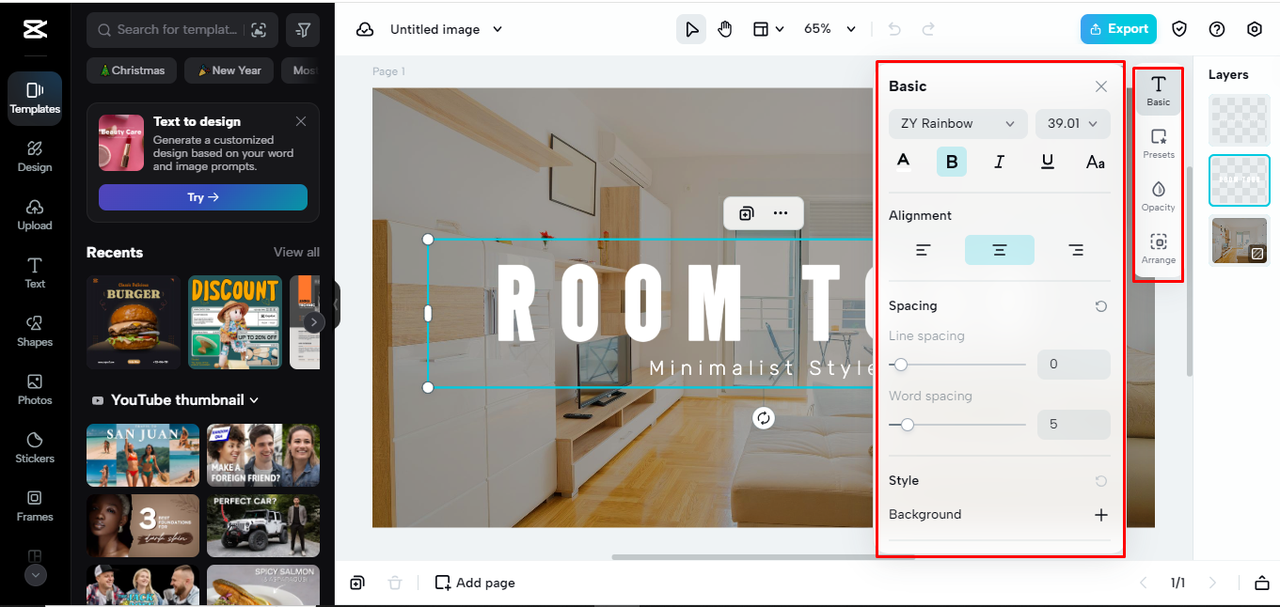Open the 65% zoom level dropdown
This screenshot has height=607, width=1280.
(x=830, y=30)
